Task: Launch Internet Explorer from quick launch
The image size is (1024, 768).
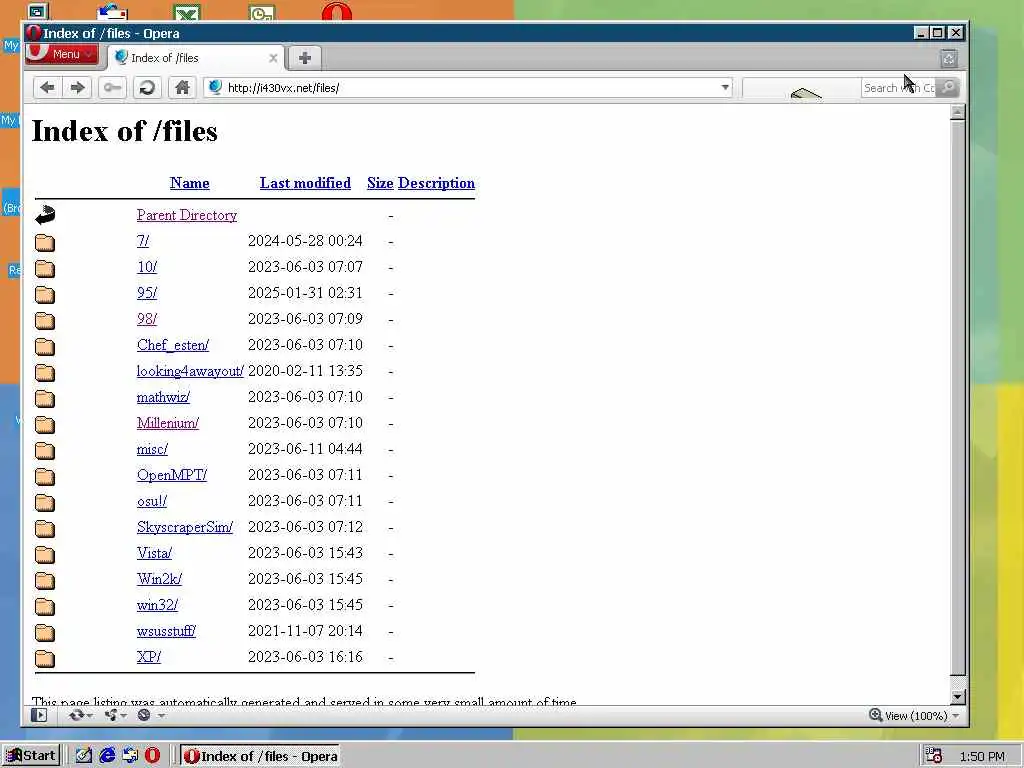Action: (107, 756)
